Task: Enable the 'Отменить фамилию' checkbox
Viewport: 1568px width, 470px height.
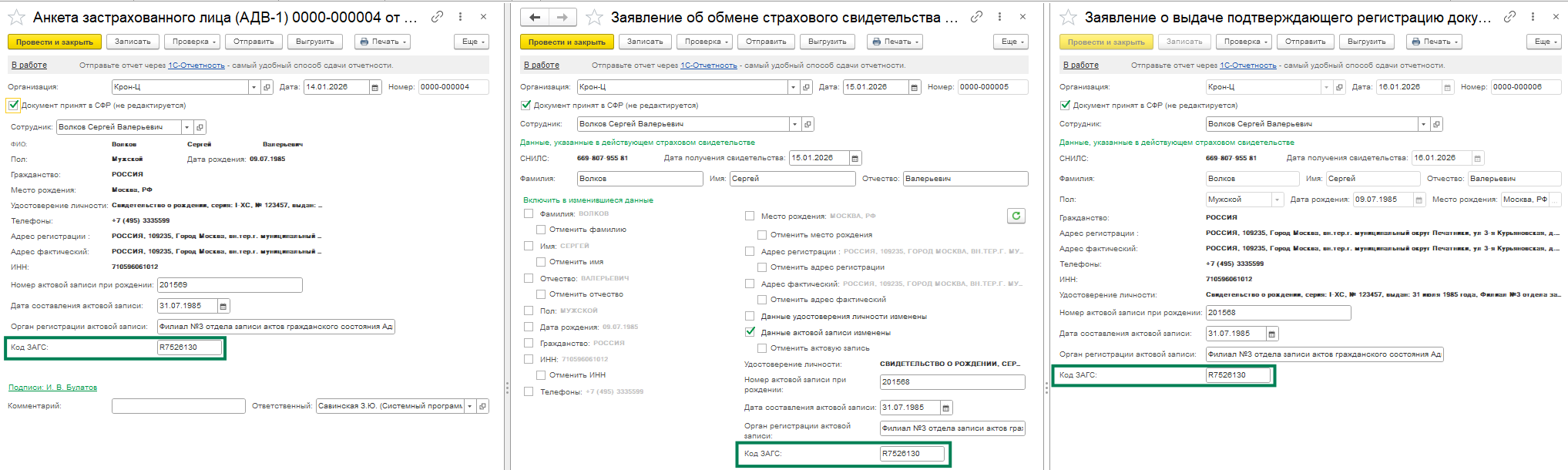Action: click(x=541, y=230)
